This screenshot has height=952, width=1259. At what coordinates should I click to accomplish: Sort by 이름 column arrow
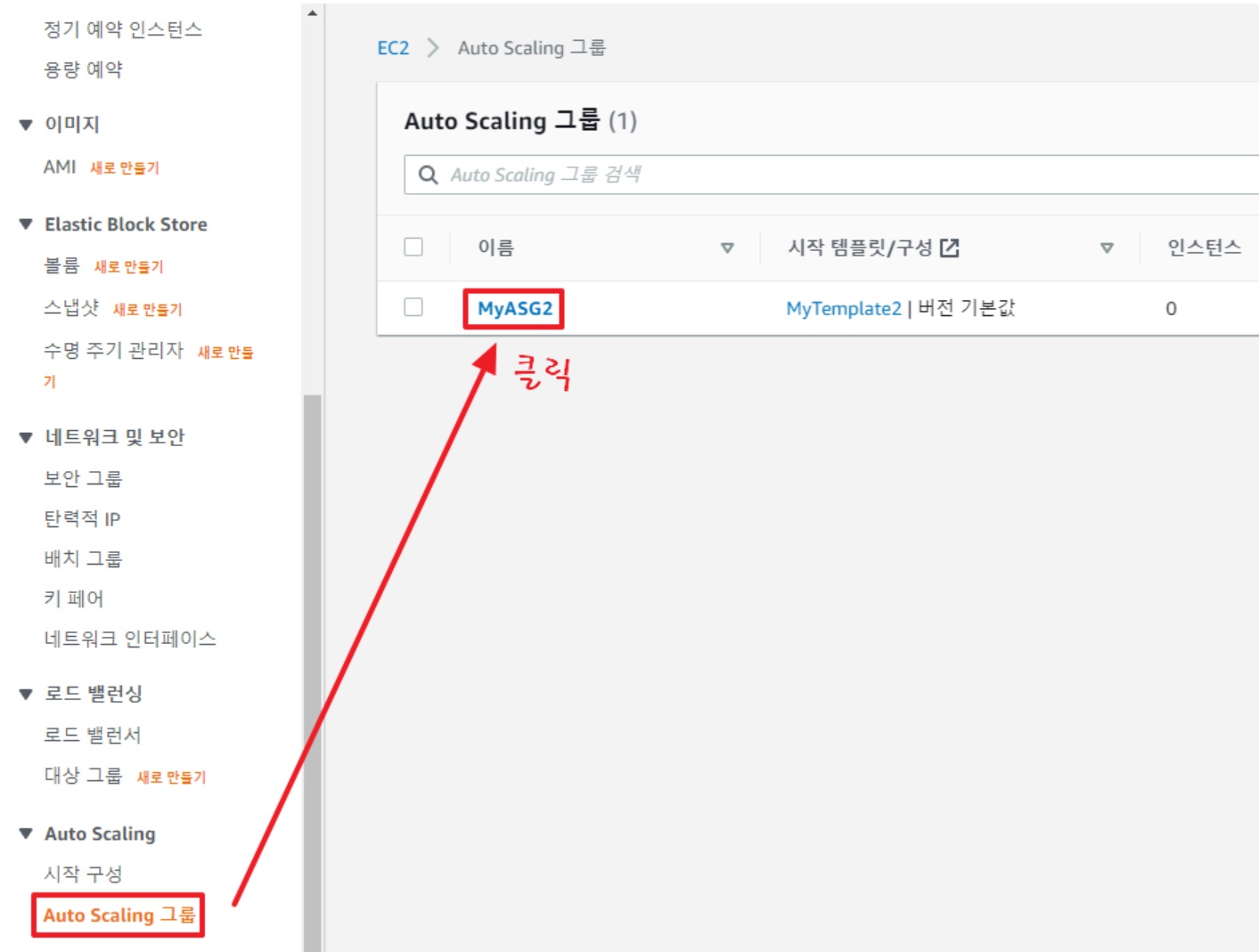pos(727,248)
